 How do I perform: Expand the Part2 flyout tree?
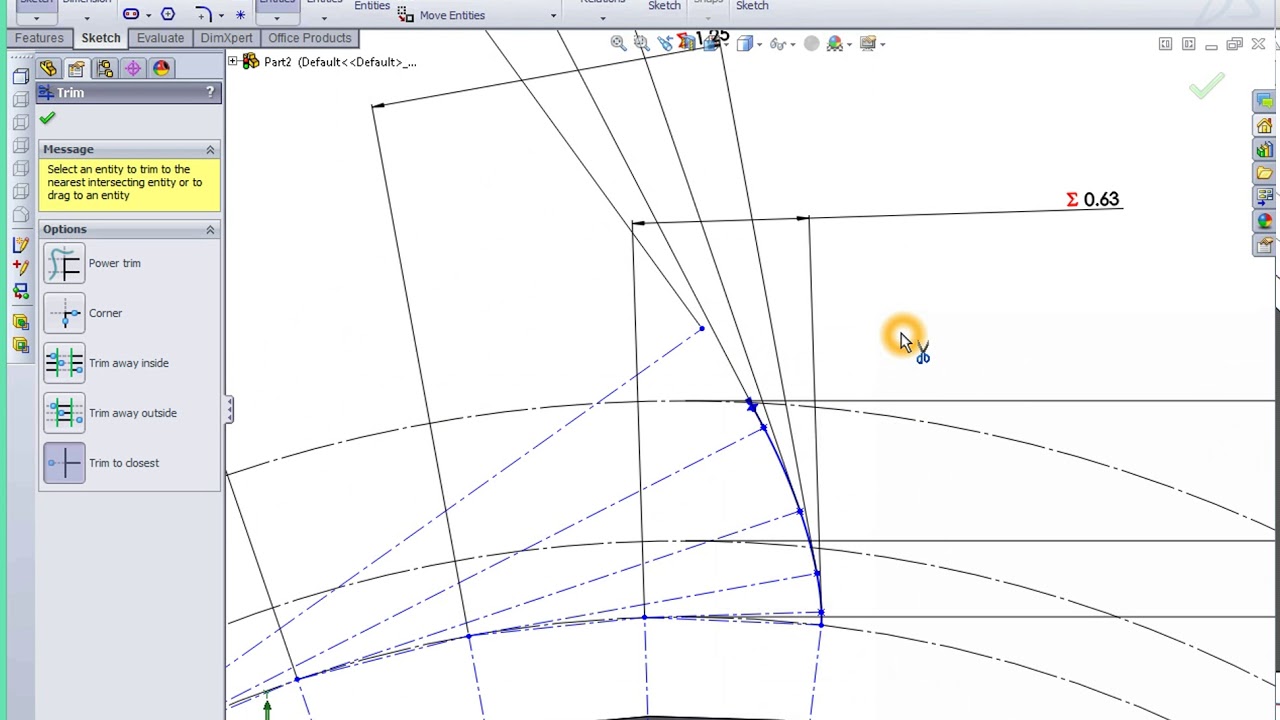pos(233,62)
